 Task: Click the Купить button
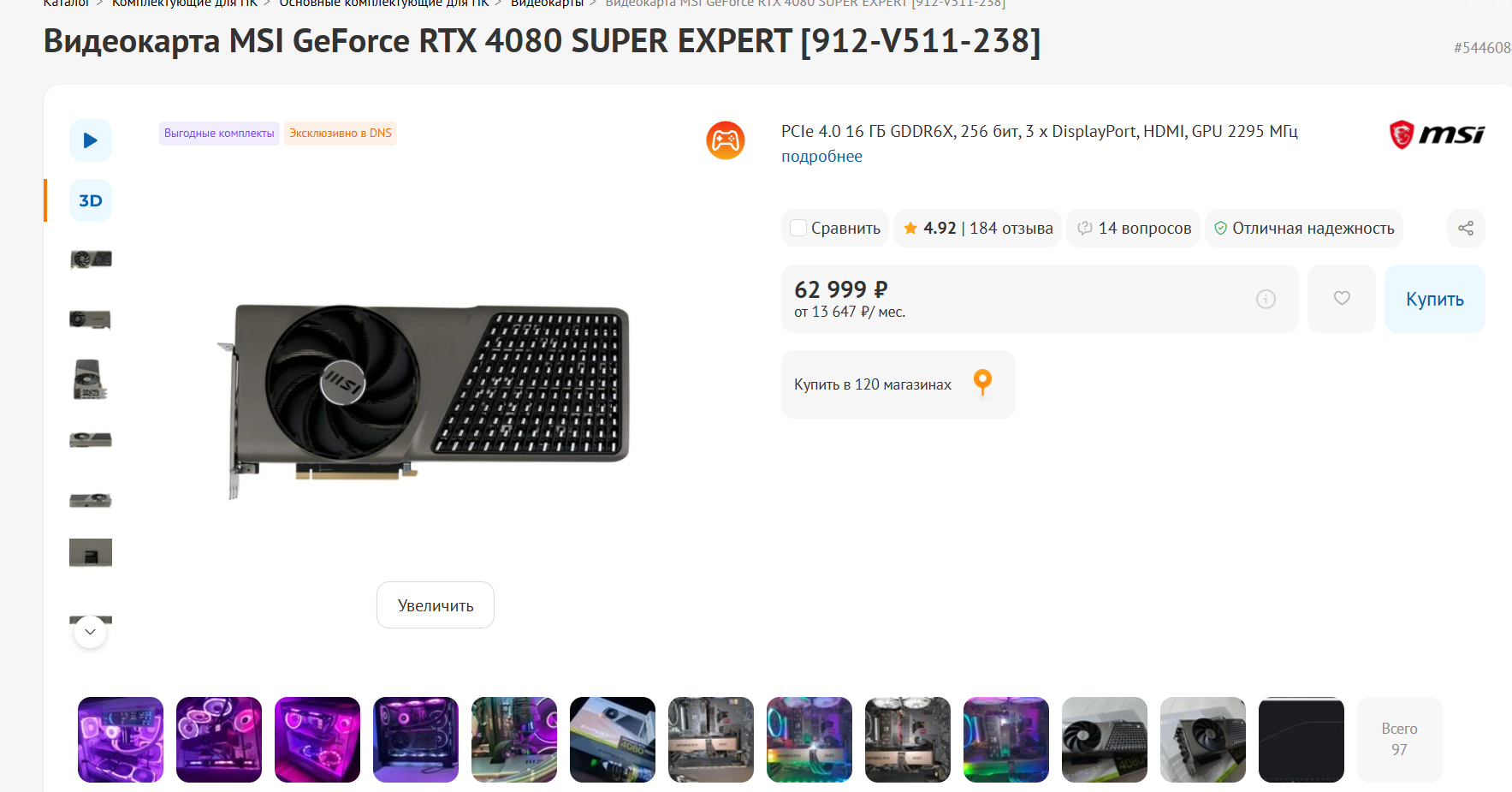(1435, 299)
